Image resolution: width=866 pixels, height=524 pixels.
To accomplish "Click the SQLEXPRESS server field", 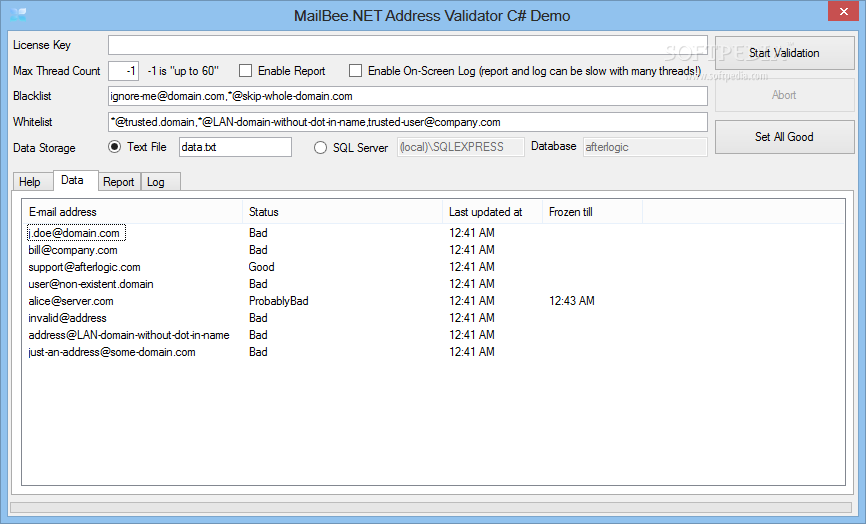I will [x=461, y=147].
